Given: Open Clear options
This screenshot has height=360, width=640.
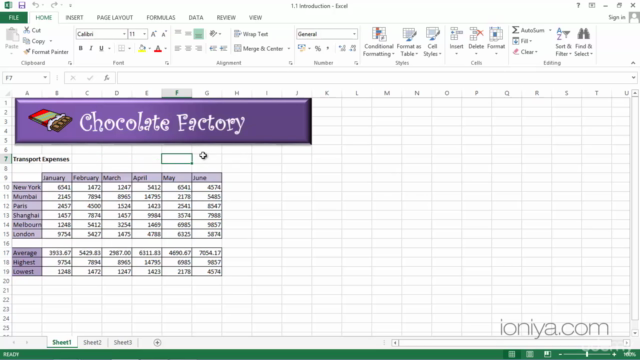Looking at the screenshot, I should tap(525, 52).
